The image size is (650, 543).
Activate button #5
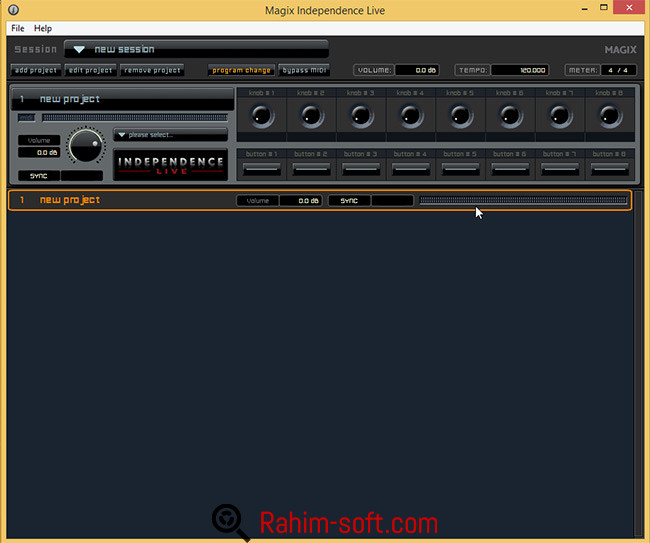(461, 169)
